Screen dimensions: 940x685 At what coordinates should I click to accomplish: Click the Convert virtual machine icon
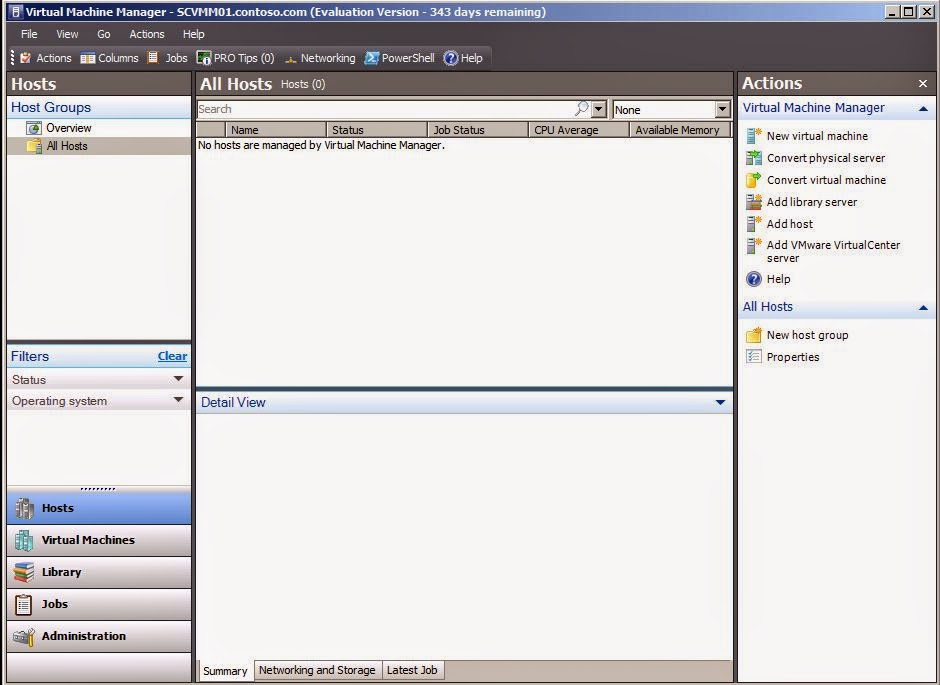click(754, 180)
